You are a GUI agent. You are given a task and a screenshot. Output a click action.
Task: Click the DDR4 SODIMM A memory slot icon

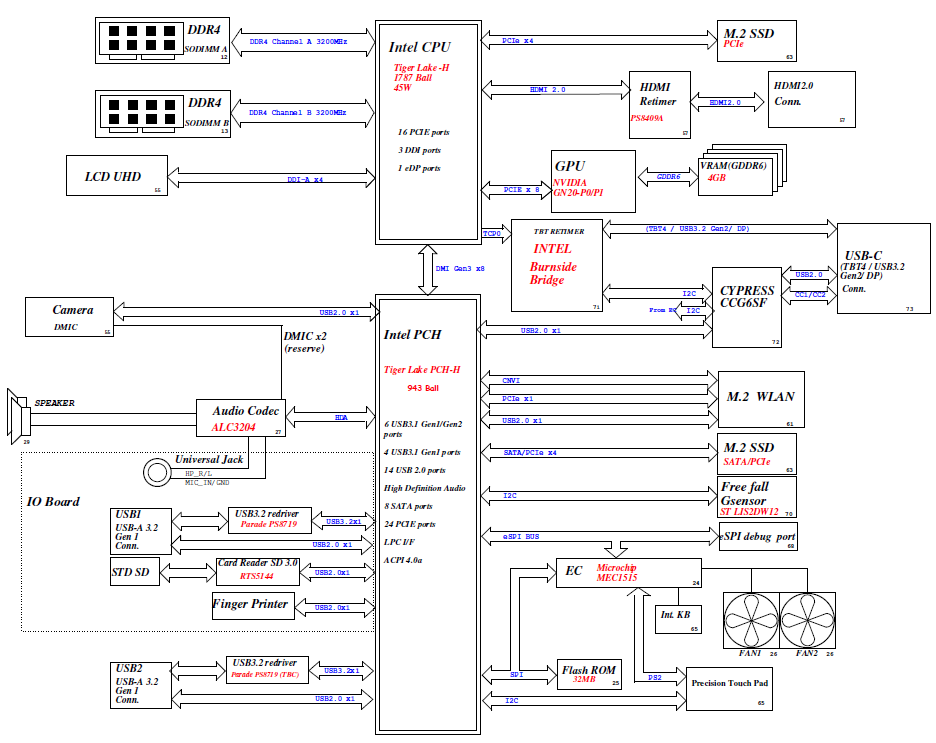click(x=139, y=38)
